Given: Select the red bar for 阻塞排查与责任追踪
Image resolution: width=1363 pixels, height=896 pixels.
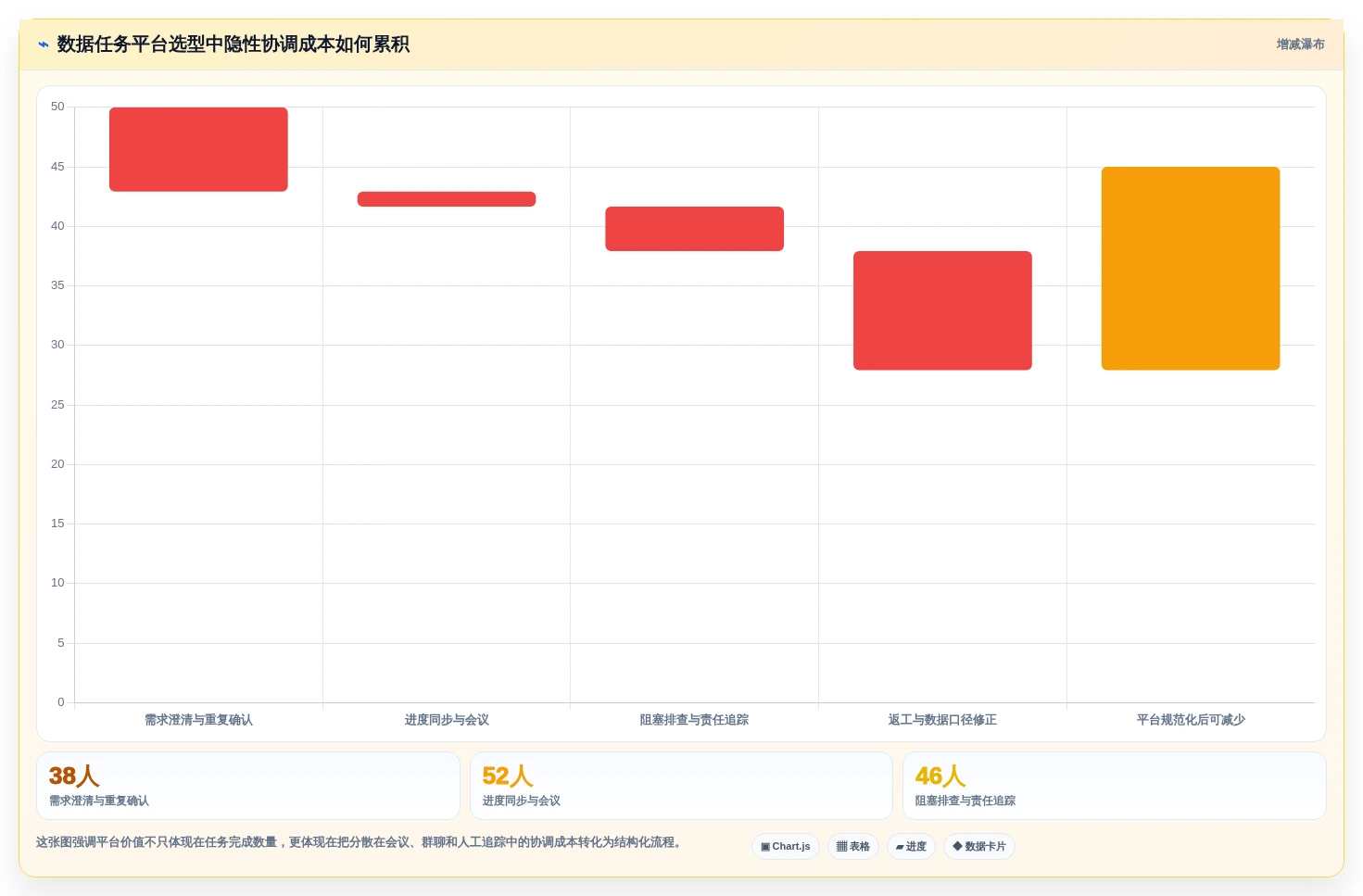Looking at the screenshot, I should pos(695,229).
